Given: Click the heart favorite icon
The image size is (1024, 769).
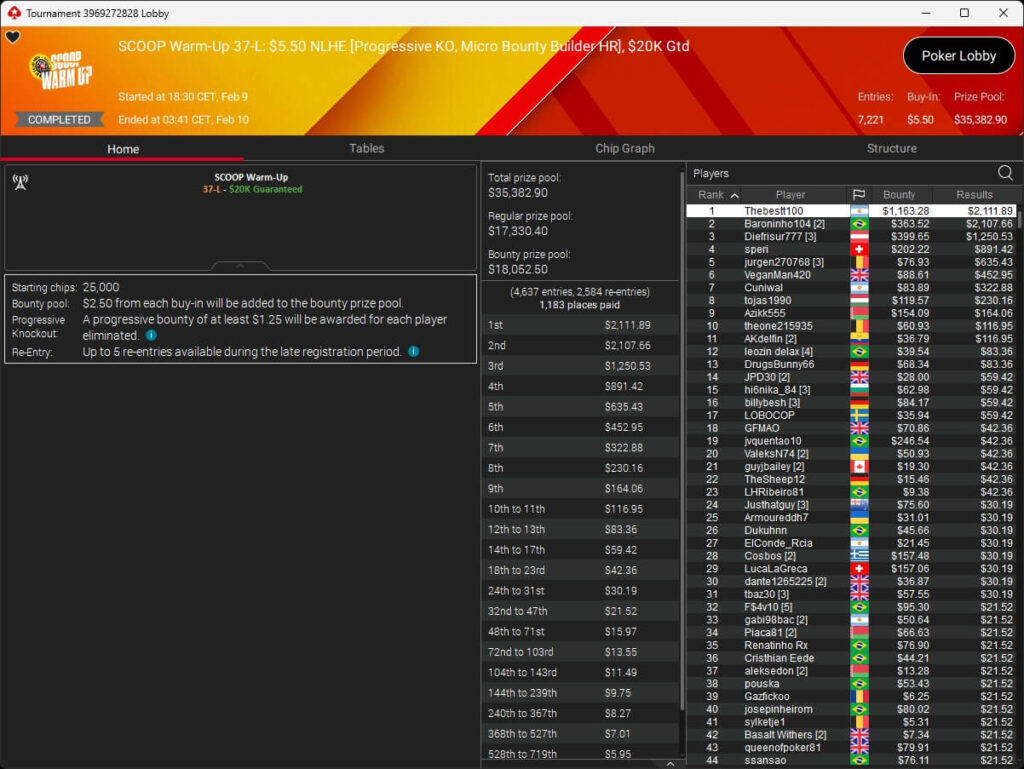Looking at the screenshot, I should 12,38.
